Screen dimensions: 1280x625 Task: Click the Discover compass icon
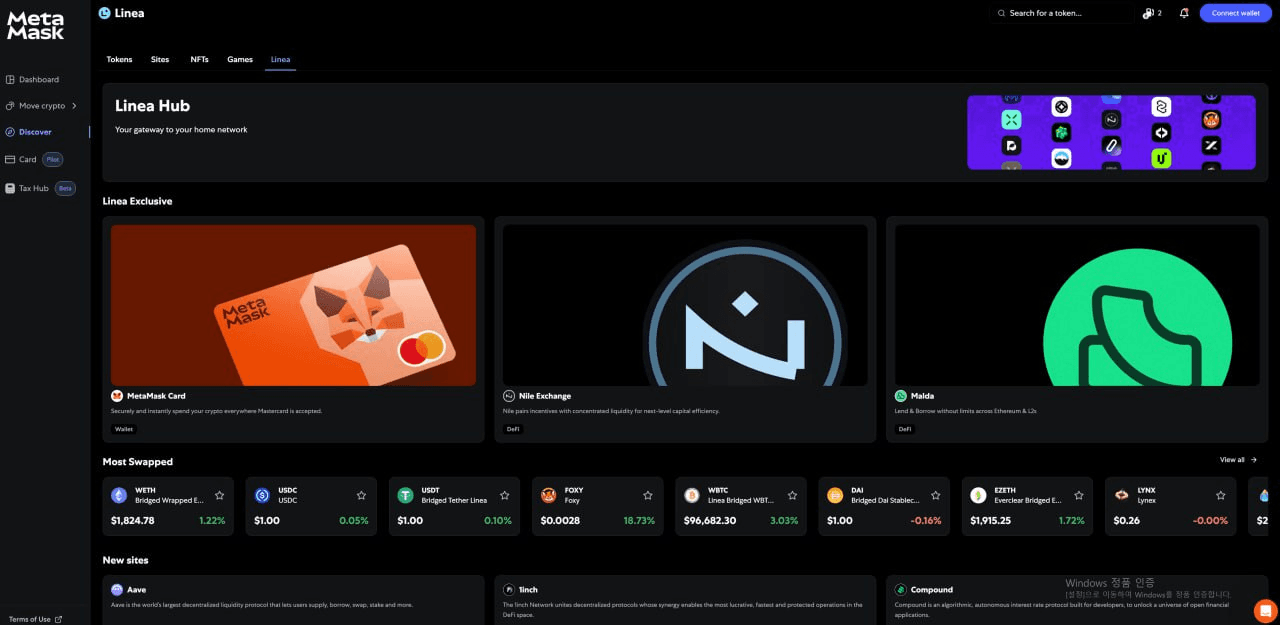[10, 132]
